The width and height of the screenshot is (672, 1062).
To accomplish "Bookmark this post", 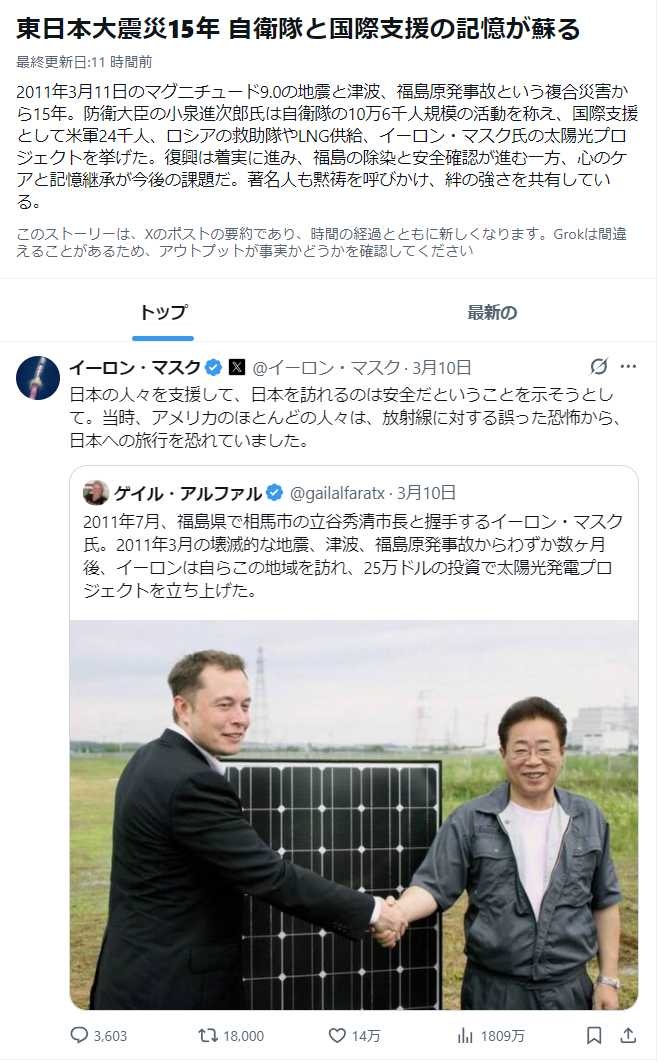I will [594, 1035].
